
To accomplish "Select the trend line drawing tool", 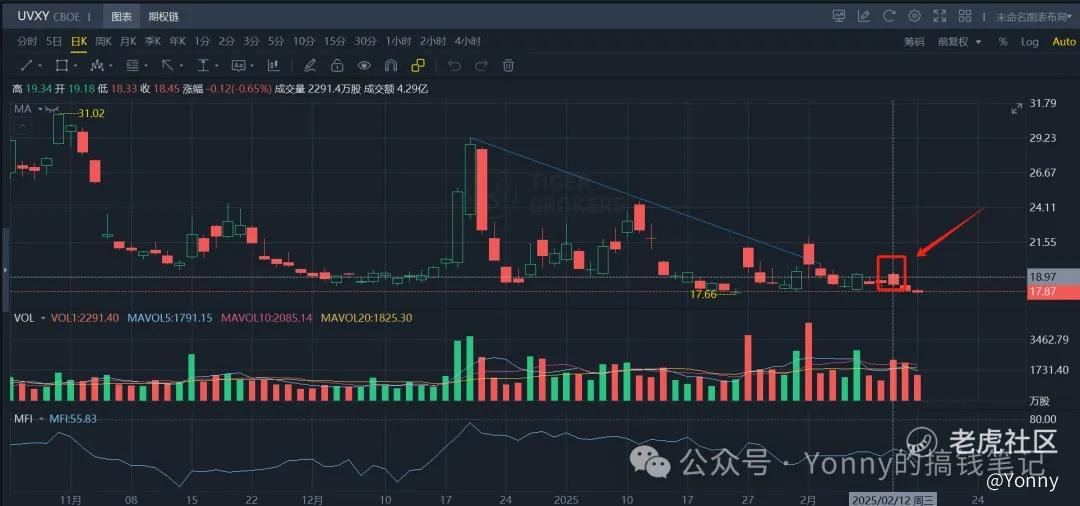I will 26,65.
